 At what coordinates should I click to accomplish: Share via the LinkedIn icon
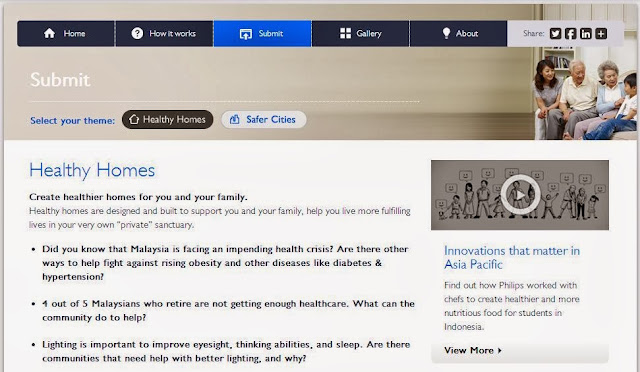586,33
